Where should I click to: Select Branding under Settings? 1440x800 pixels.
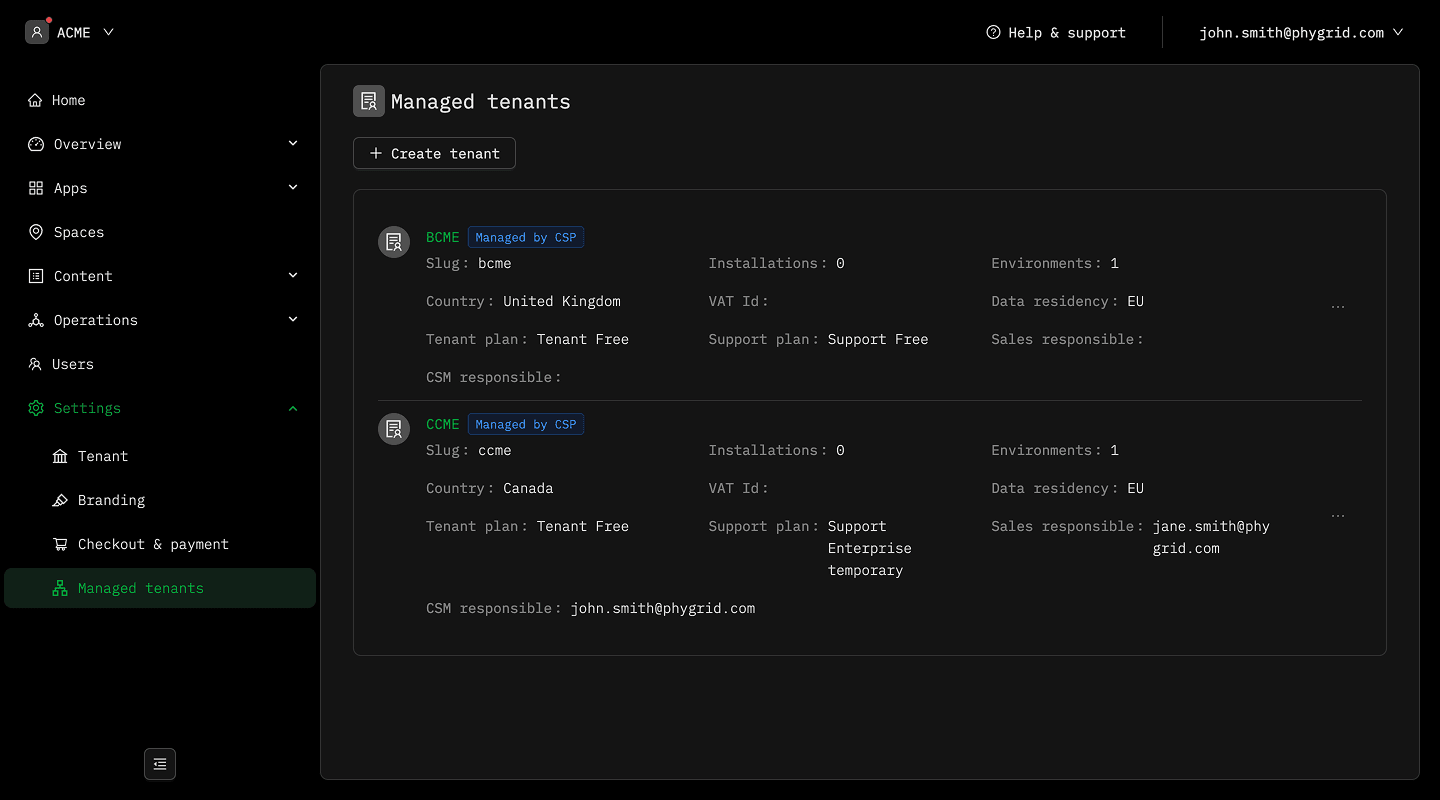click(x=111, y=500)
